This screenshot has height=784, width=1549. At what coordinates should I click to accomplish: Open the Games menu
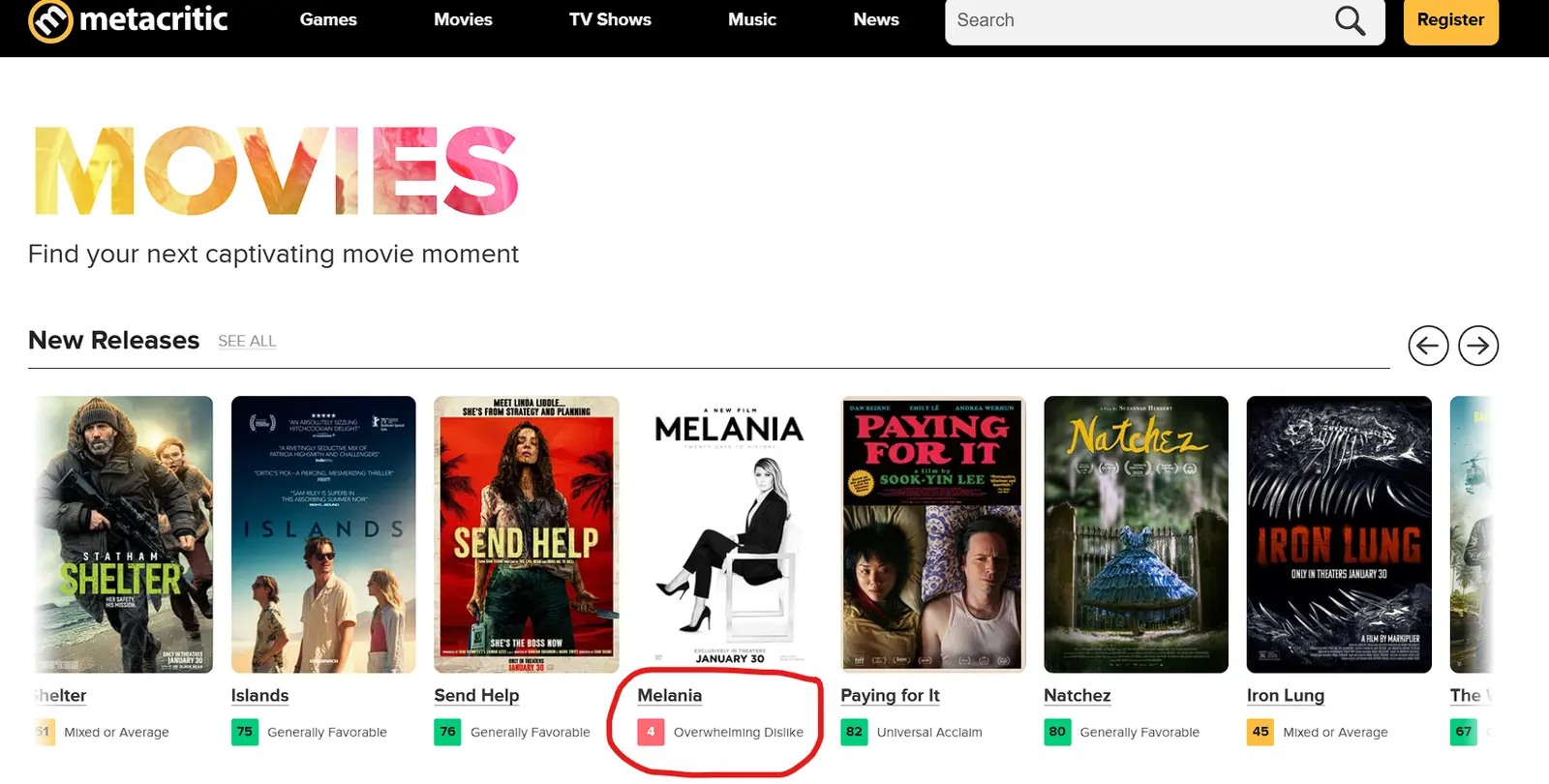[328, 19]
